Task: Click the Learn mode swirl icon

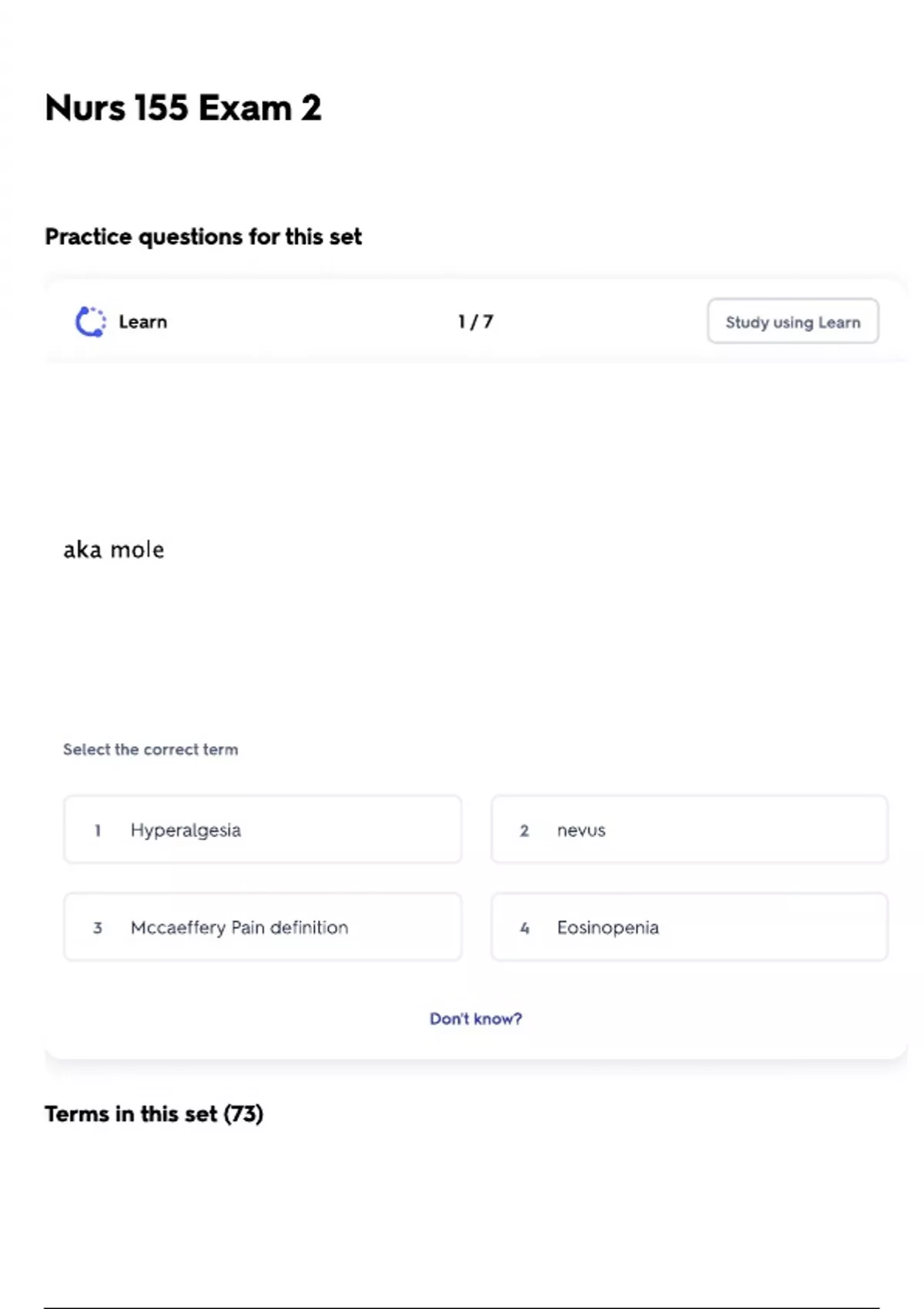Action: [90, 322]
